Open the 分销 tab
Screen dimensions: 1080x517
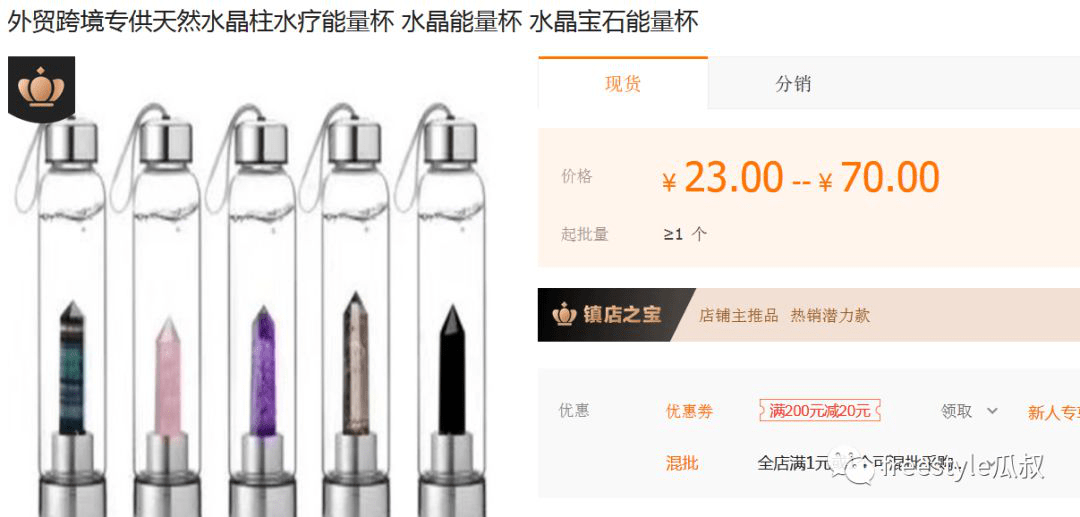[793, 84]
